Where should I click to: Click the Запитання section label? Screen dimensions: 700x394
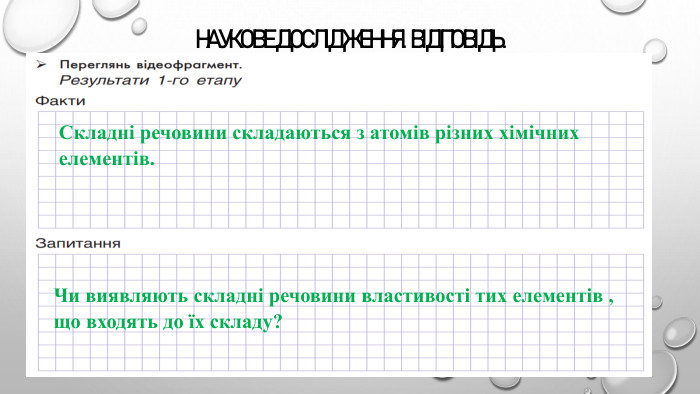pos(78,244)
